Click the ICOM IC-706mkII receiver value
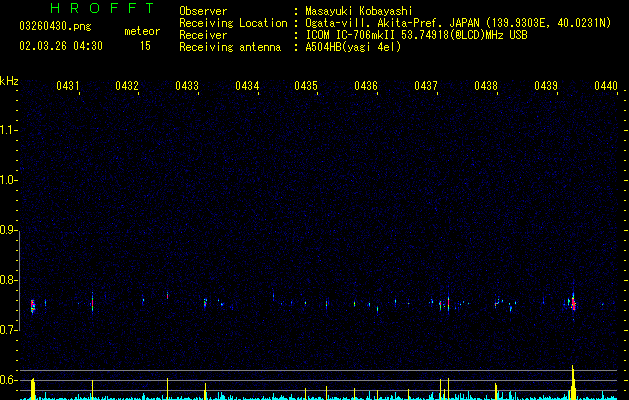Image resolution: width=629 pixels, height=400 pixels. pos(416,35)
